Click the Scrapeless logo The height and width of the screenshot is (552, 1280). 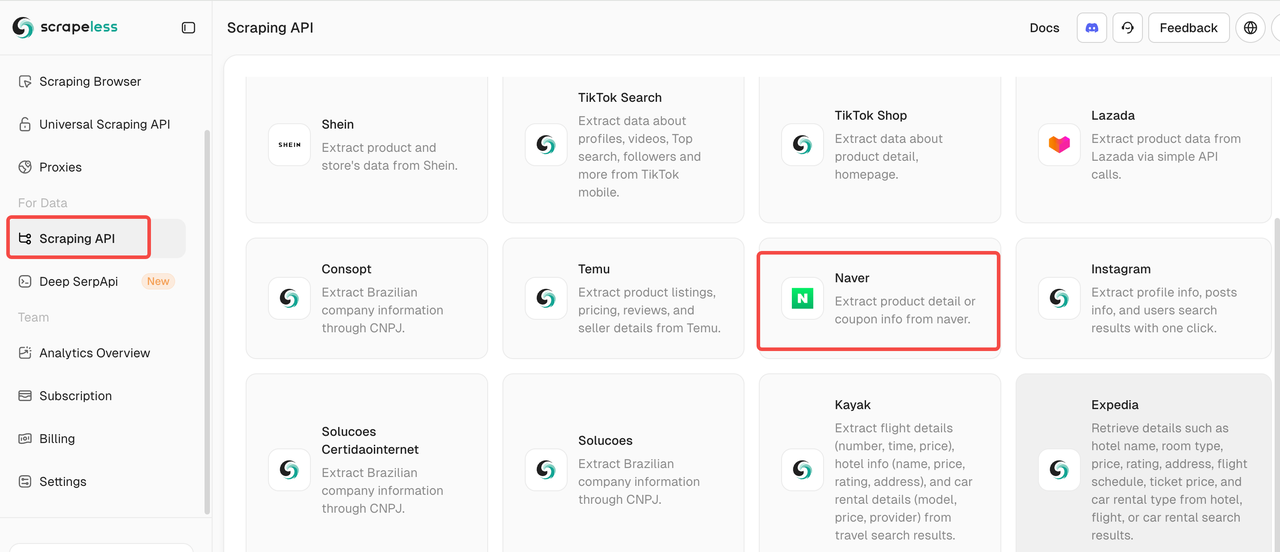(x=64, y=27)
